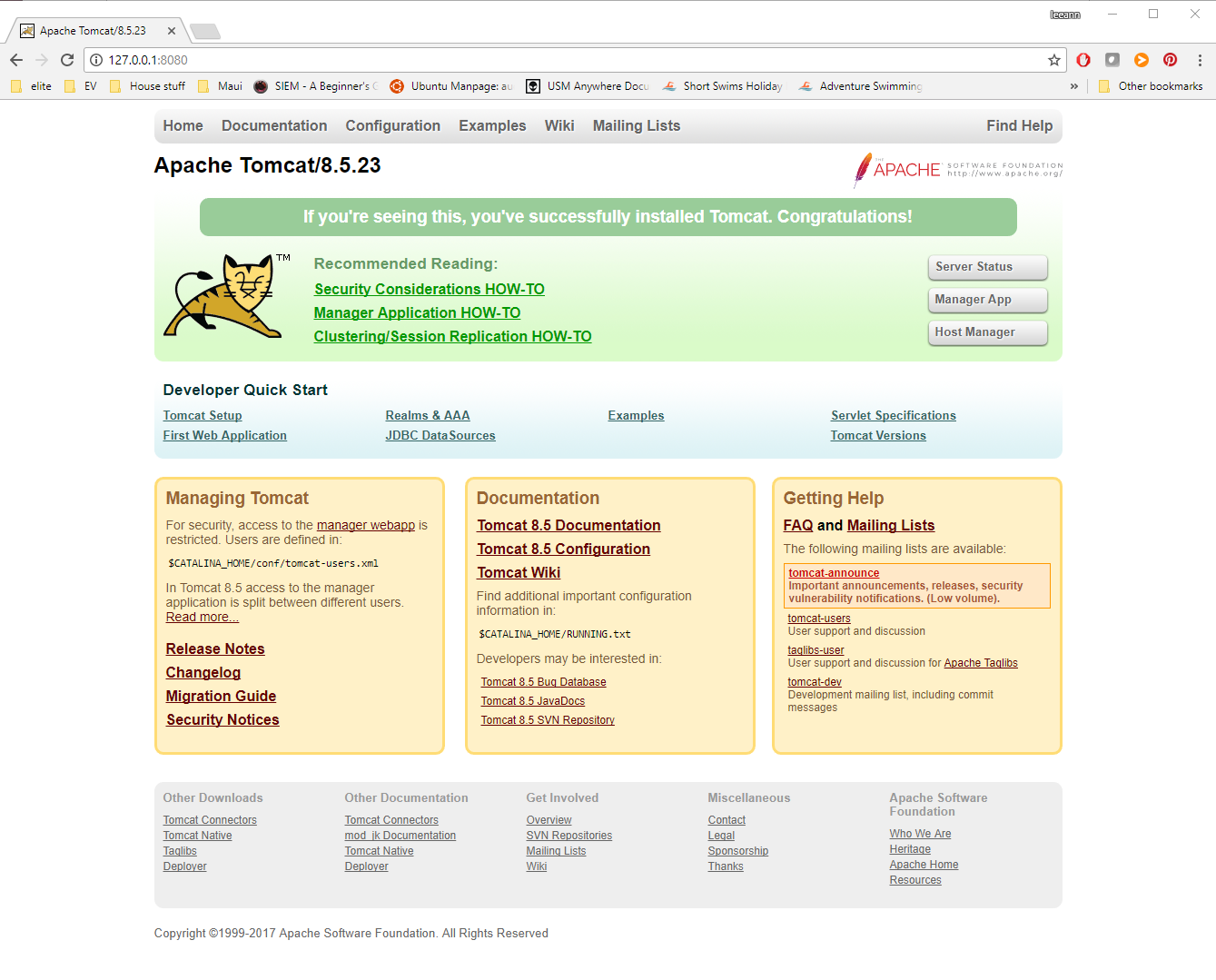This screenshot has height=980, width=1216.
Task: Open the Tomcat Versions link
Action: [878, 436]
